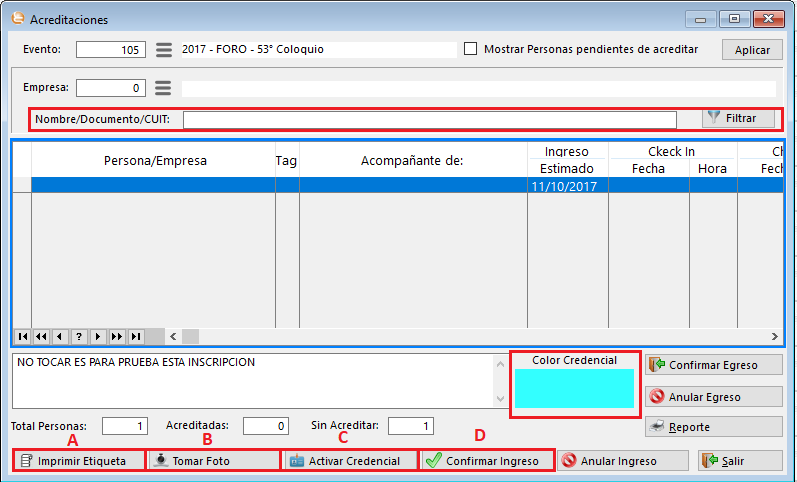Image resolution: width=797 pixels, height=482 pixels.
Task: Go to first record in grid navigator
Action: click(22, 336)
